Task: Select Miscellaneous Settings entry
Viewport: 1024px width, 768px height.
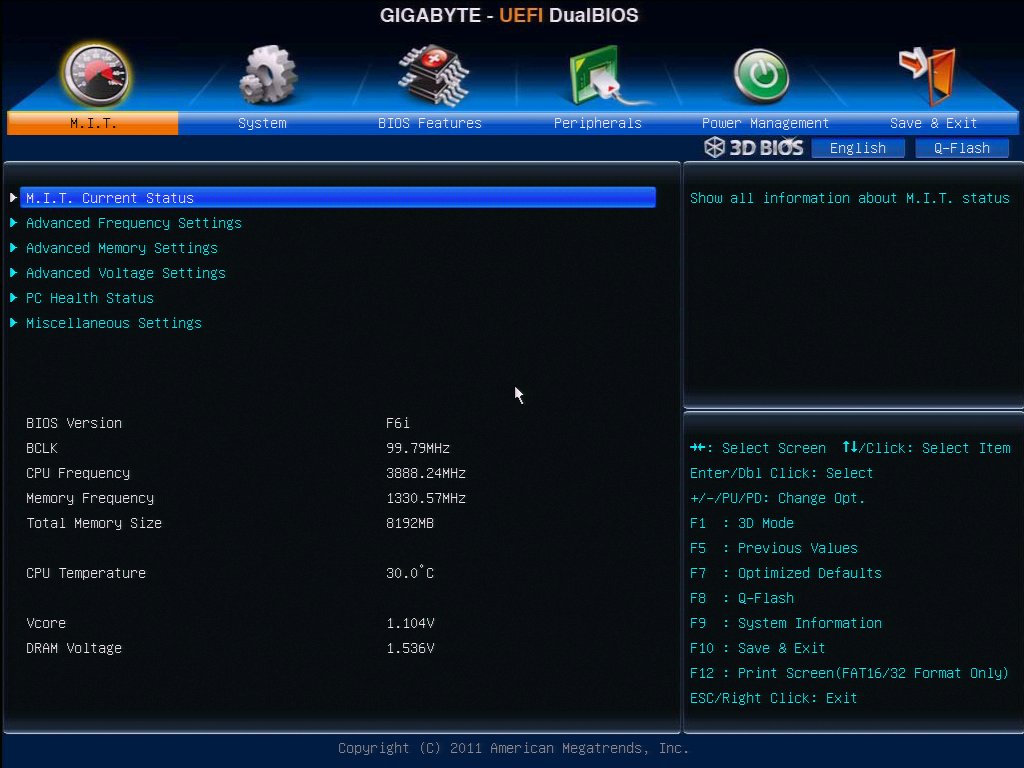Action: (113, 323)
